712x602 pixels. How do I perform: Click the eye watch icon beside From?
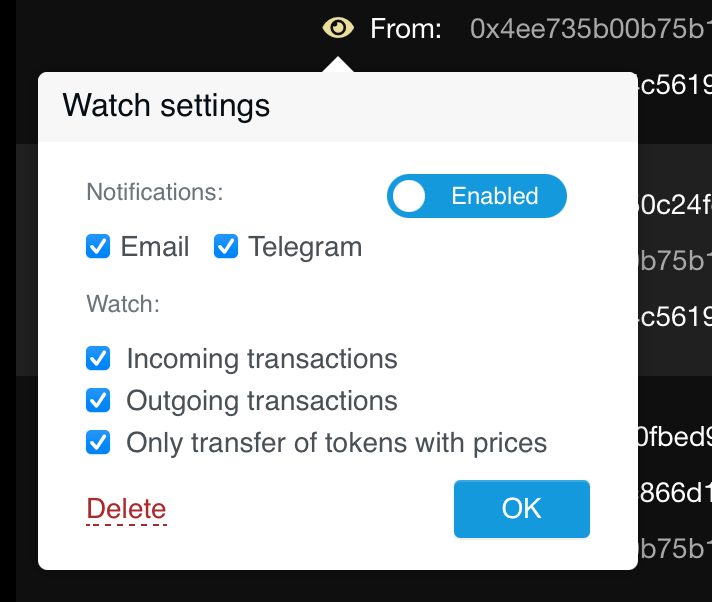339,28
